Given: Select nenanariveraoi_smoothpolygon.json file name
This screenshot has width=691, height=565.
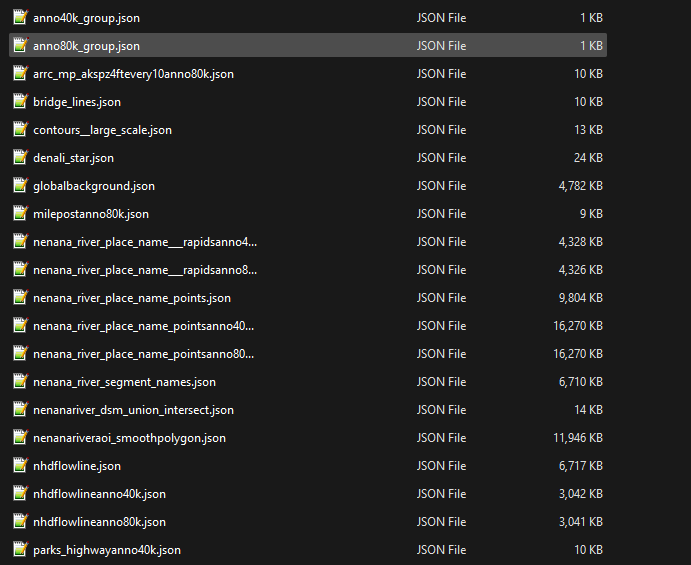Looking at the screenshot, I should 129,438.
